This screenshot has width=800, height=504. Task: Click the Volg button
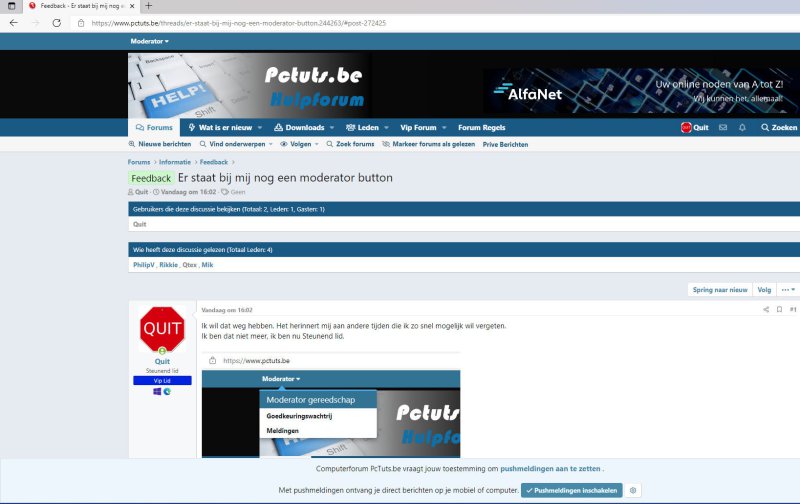[764, 290]
